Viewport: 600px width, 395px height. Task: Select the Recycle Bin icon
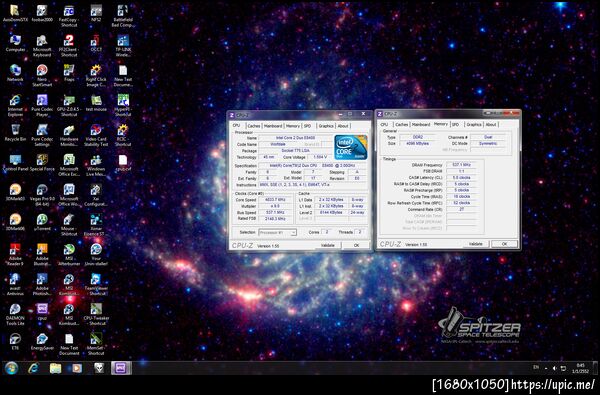click(15, 133)
